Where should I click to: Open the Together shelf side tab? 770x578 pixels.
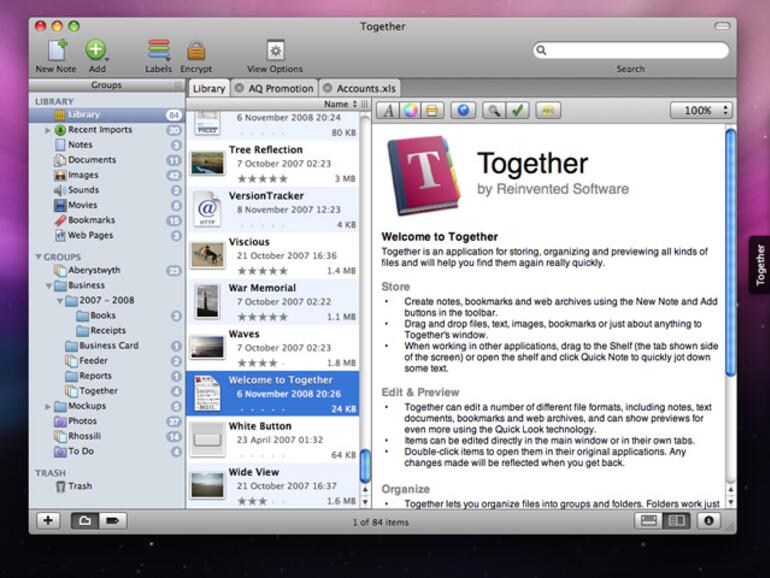click(x=760, y=265)
